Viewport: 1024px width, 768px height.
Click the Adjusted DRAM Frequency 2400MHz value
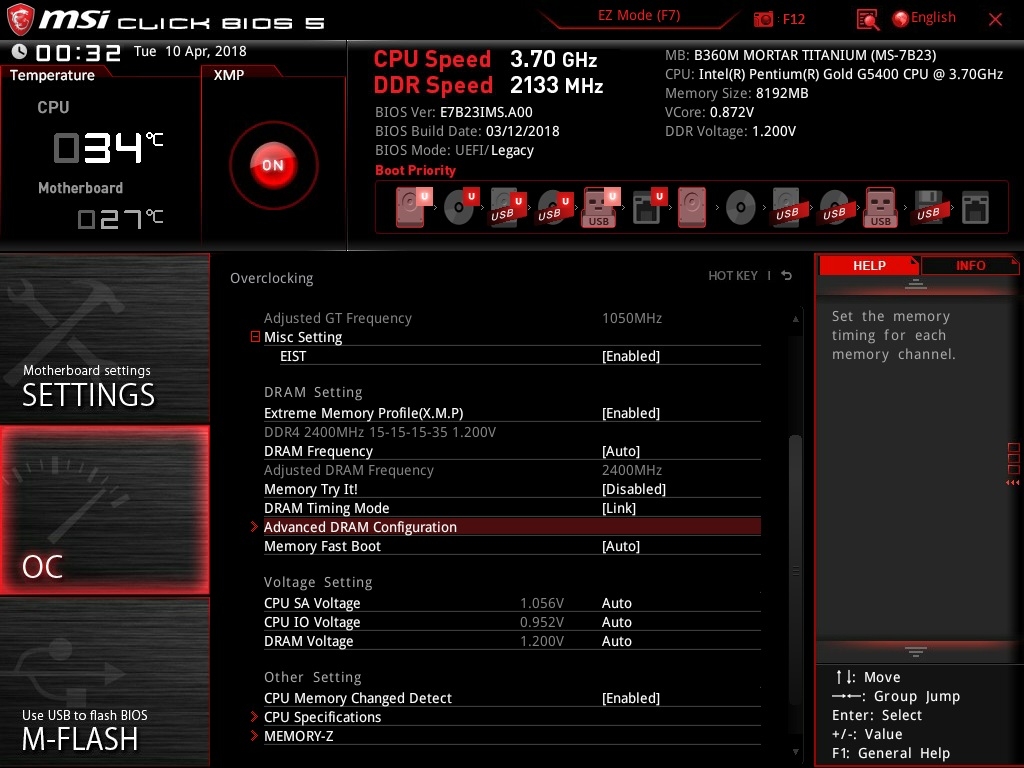pyautogui.click(x=632, y=470)
